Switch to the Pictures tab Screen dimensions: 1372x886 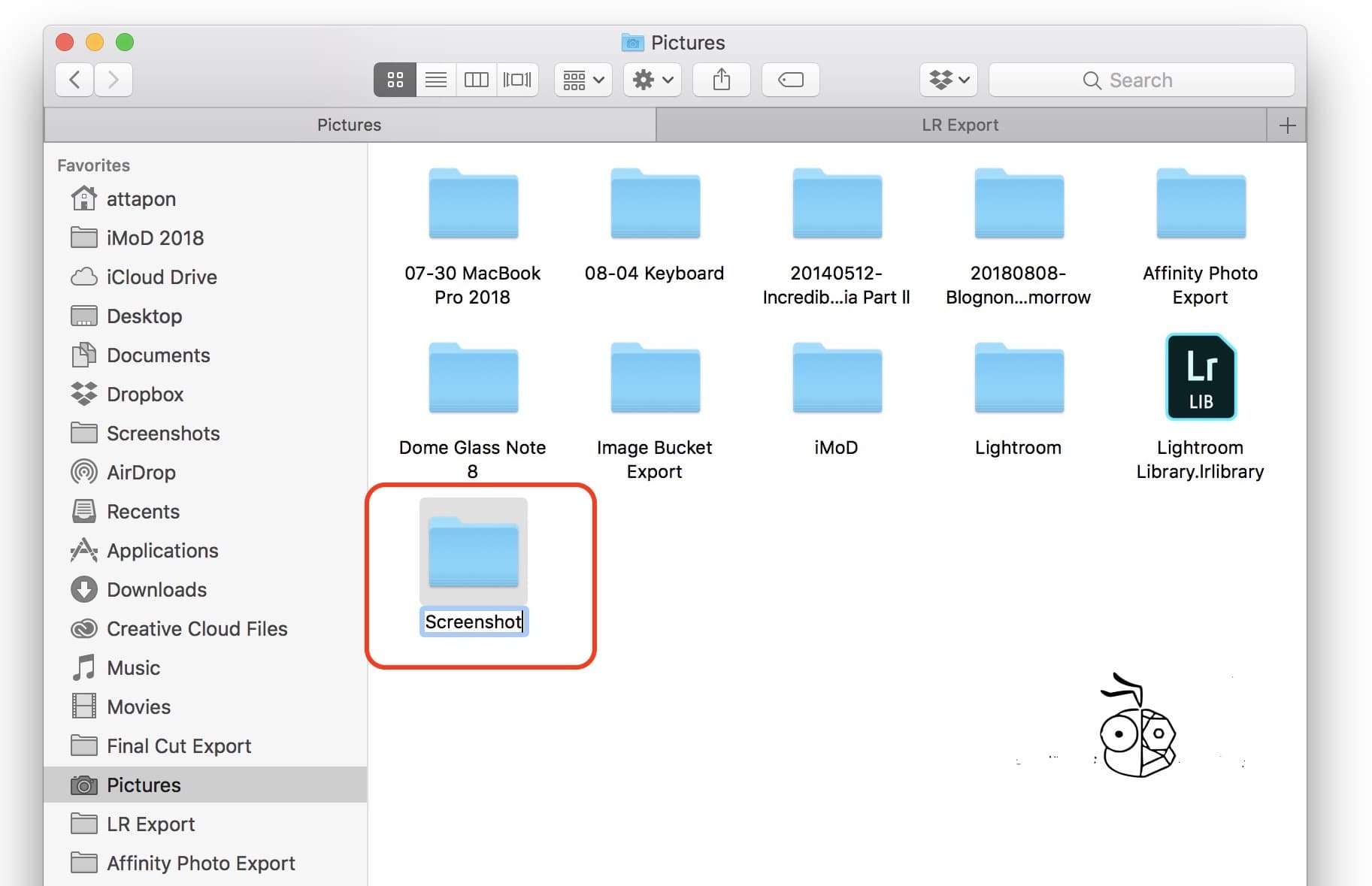[x=349, y=124]
